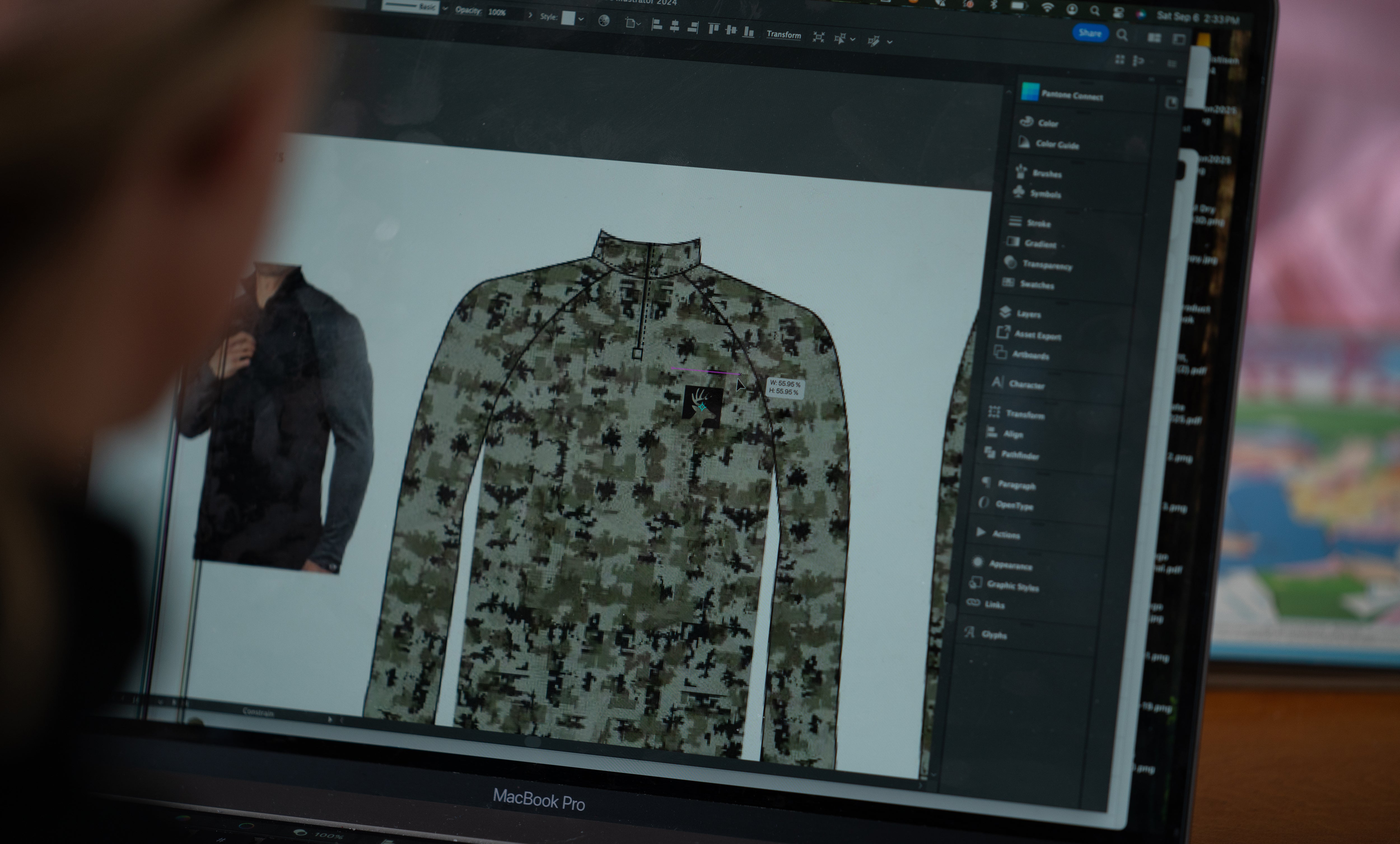This screenshot has height=844, width=1400.
Task: Click the Style color swatch
Action: (x=568, y=18)
